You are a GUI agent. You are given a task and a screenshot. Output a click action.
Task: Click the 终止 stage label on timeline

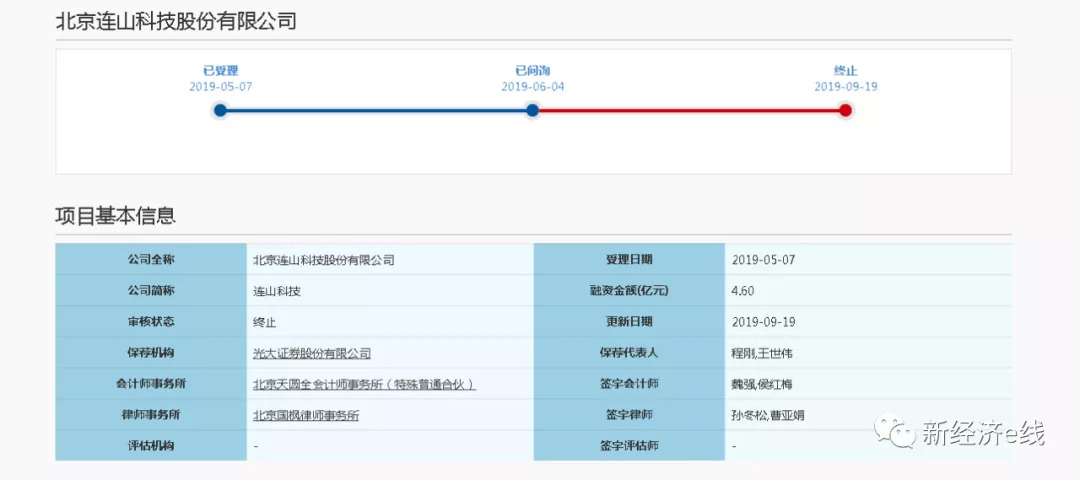(x=846, y=70)
